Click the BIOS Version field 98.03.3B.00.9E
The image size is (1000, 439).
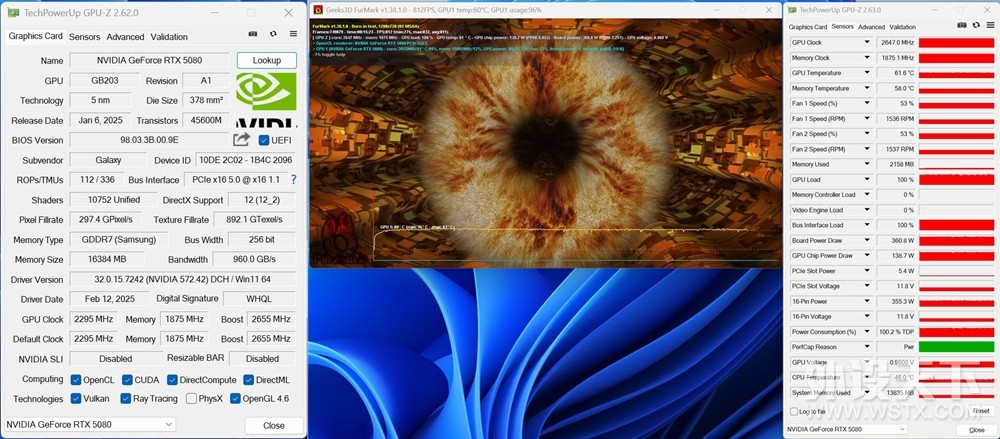(x=149, y=140)
